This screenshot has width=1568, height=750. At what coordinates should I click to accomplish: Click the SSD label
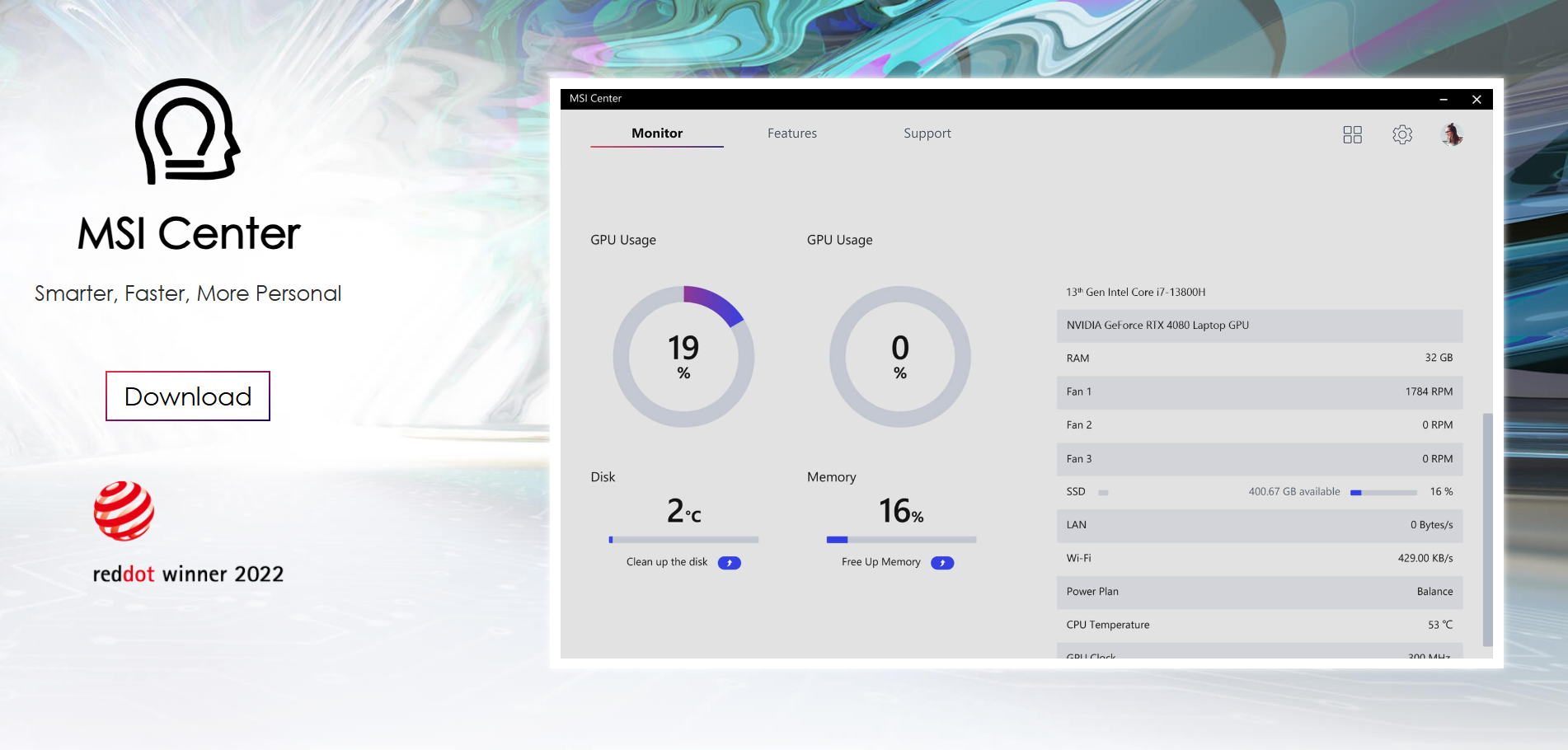[x=1076, y=492]
